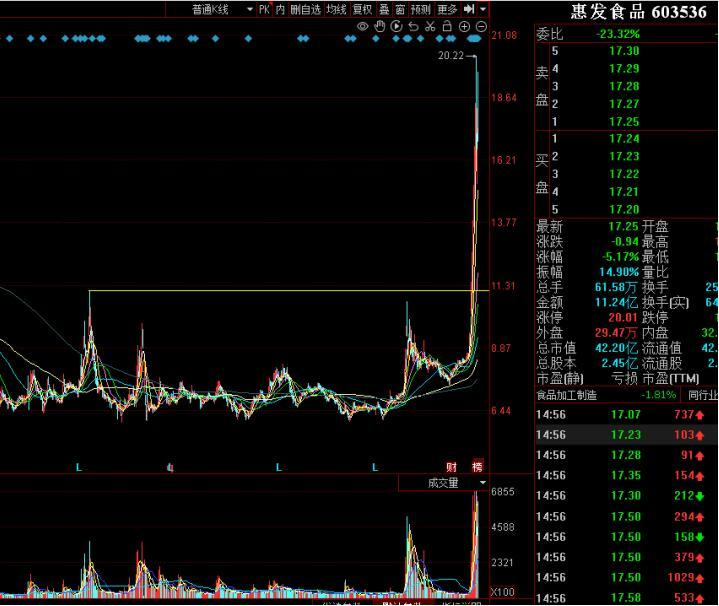Screen dimensions: 719x606
Task: Open the dropdown arrow after 更多
Action: 483,9
